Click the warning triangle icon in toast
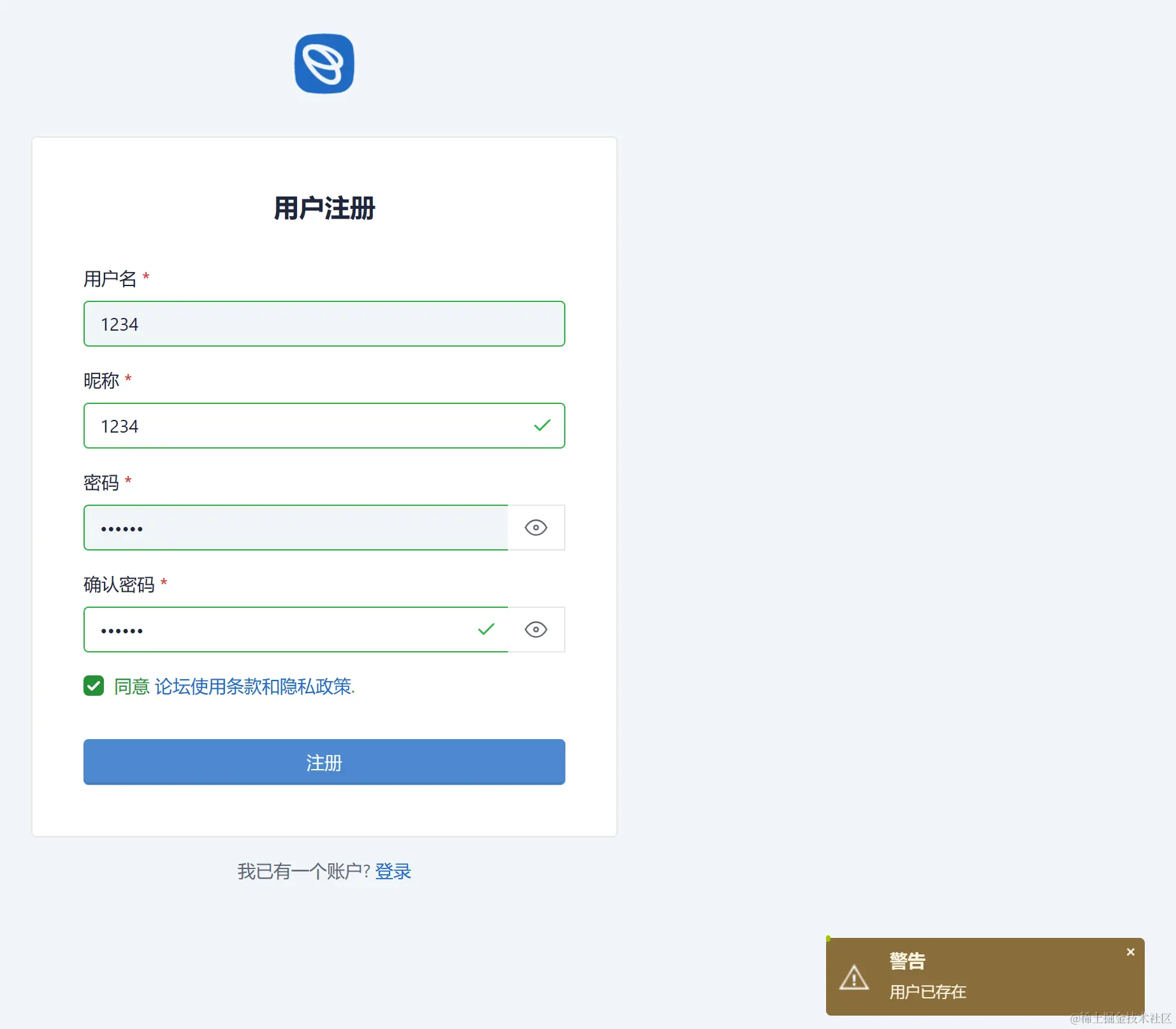 [x=854, y=977]
